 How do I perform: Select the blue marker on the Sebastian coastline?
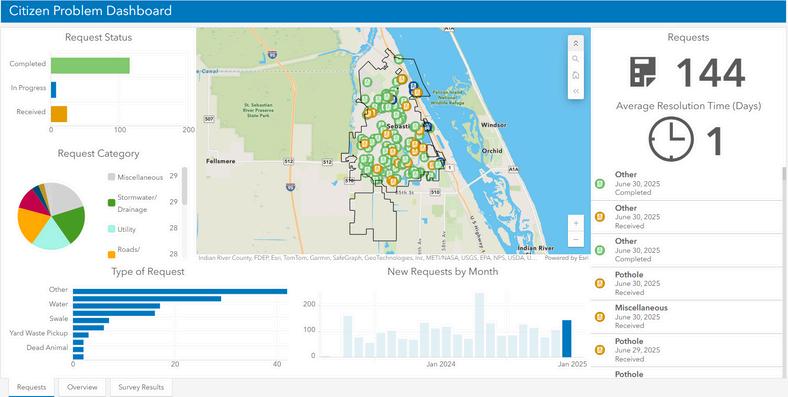pos(428,127)
